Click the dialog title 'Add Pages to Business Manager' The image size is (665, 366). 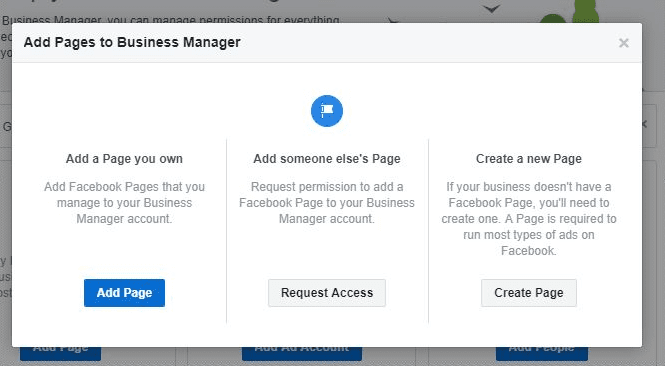(132, 42)
